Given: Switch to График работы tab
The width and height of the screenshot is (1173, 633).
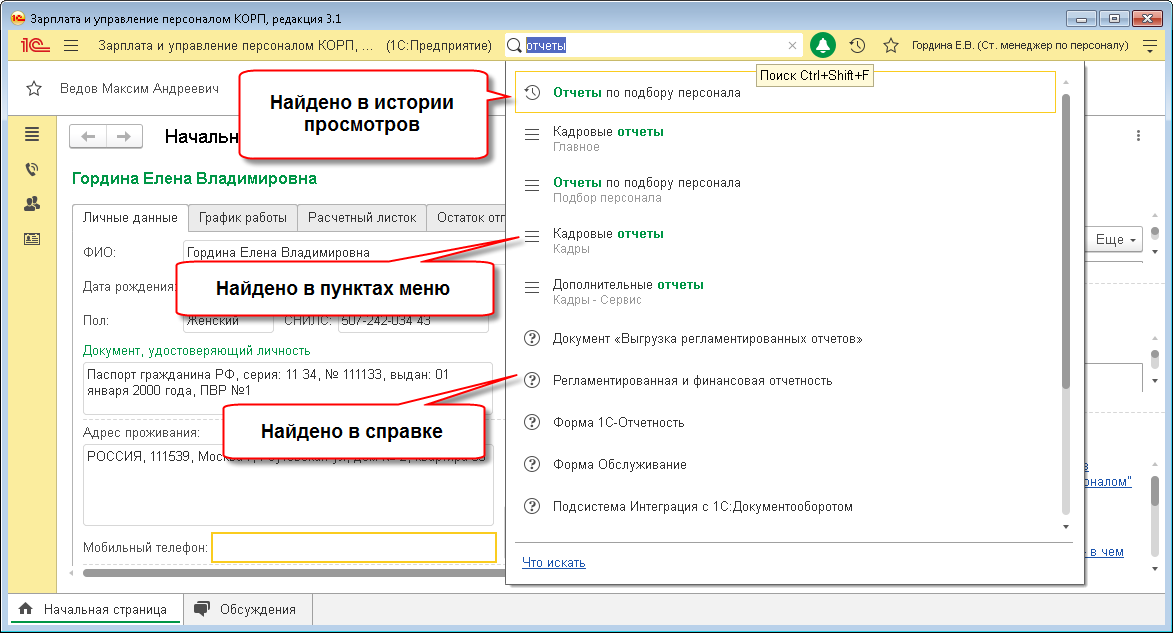Looking at the screenshot, I should (242, 218).
